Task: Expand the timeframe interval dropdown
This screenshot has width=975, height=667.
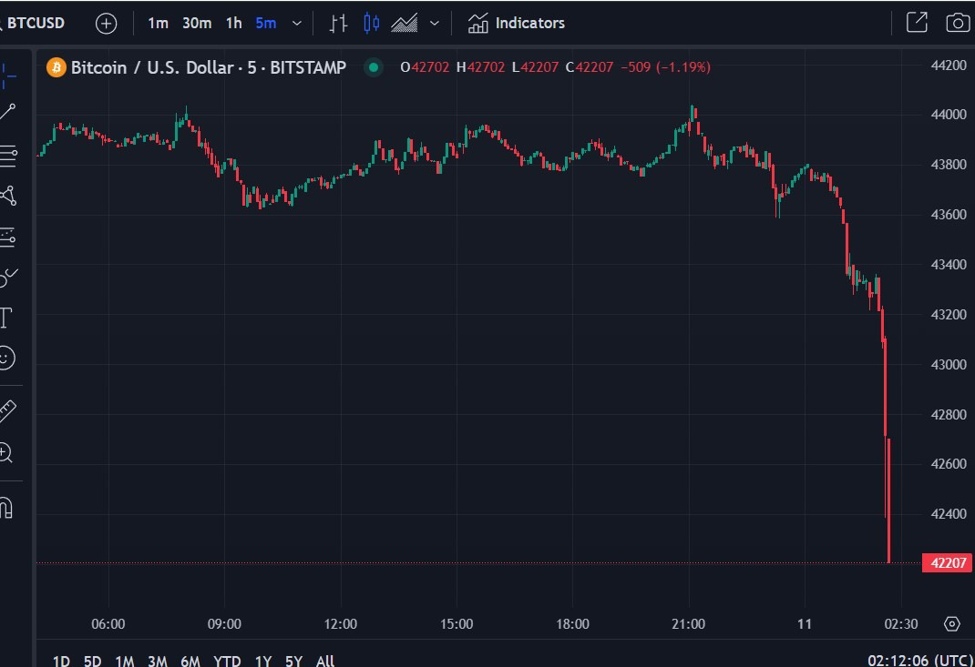Action: click(296, 23)
